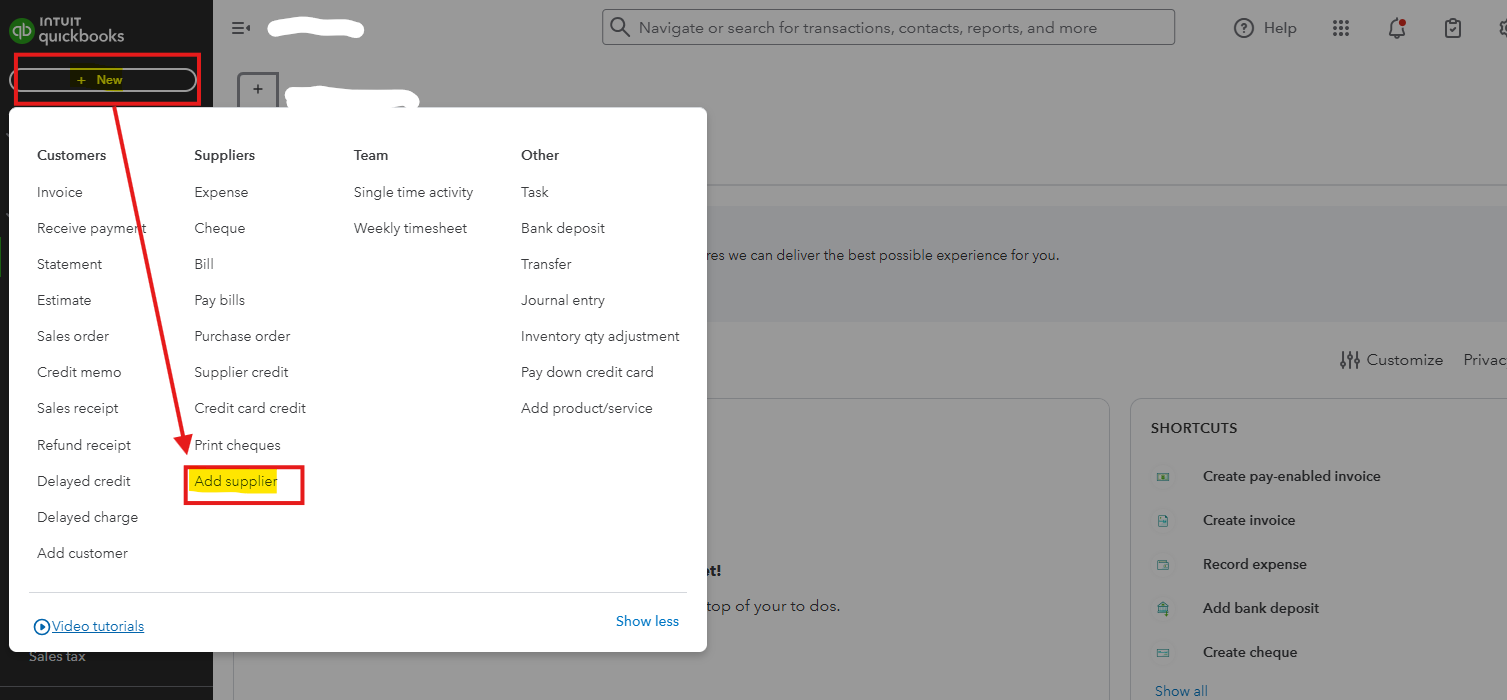Click the Create pay-enabled invoice icon
The height and width of the screenshot is (700, 1507).
coord(1163,477)
